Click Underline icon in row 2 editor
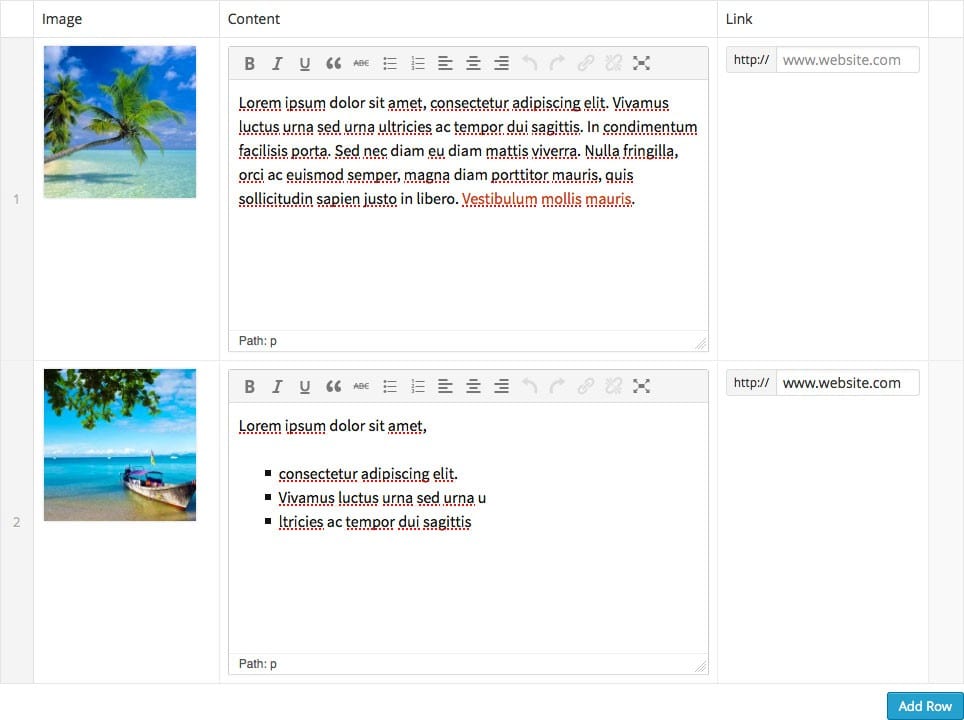This screenshot has width=964, height=720. click(305, 386)
